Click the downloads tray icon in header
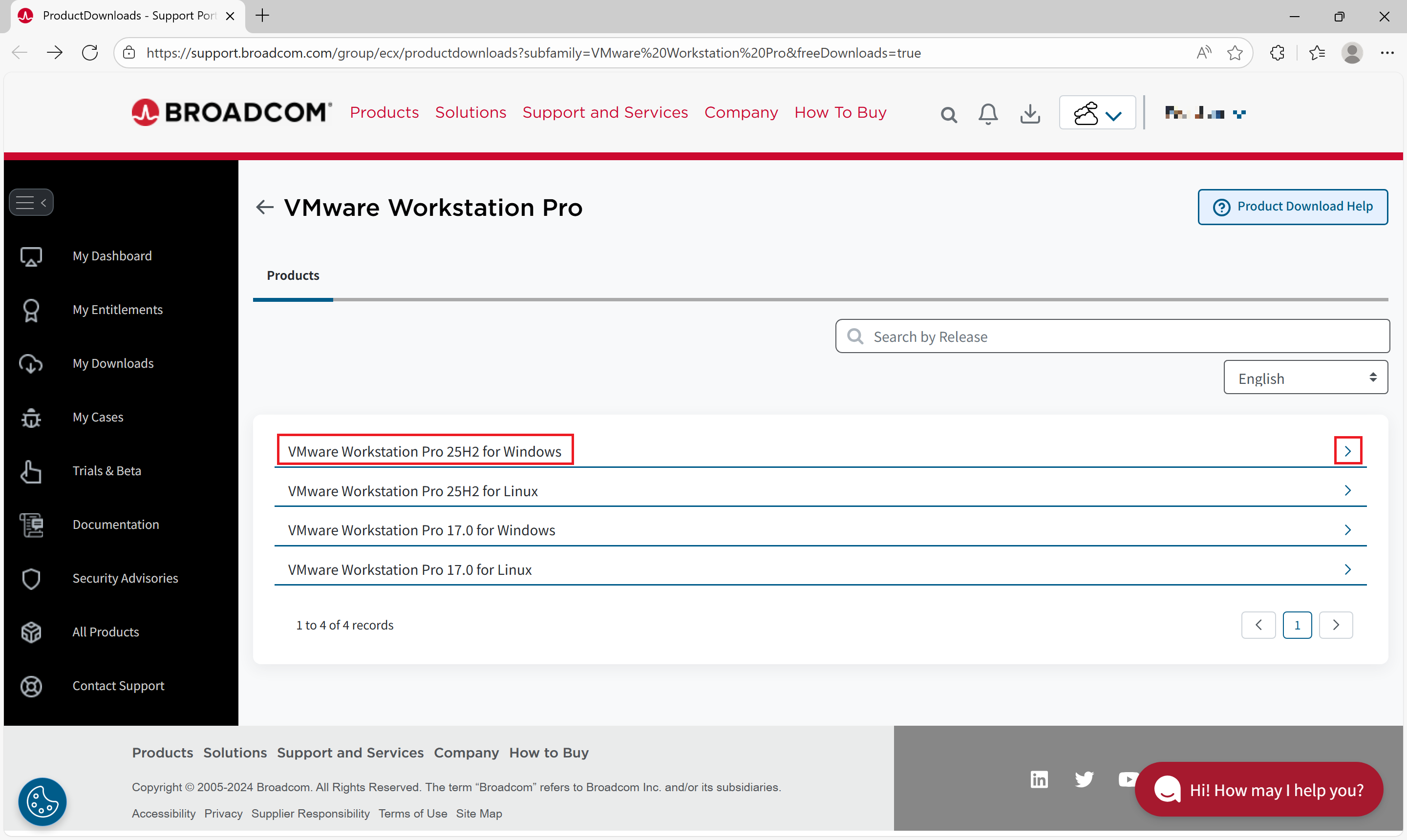Screen dimensions: 1407x840 pyautogui.click(x=1030, y=114)
